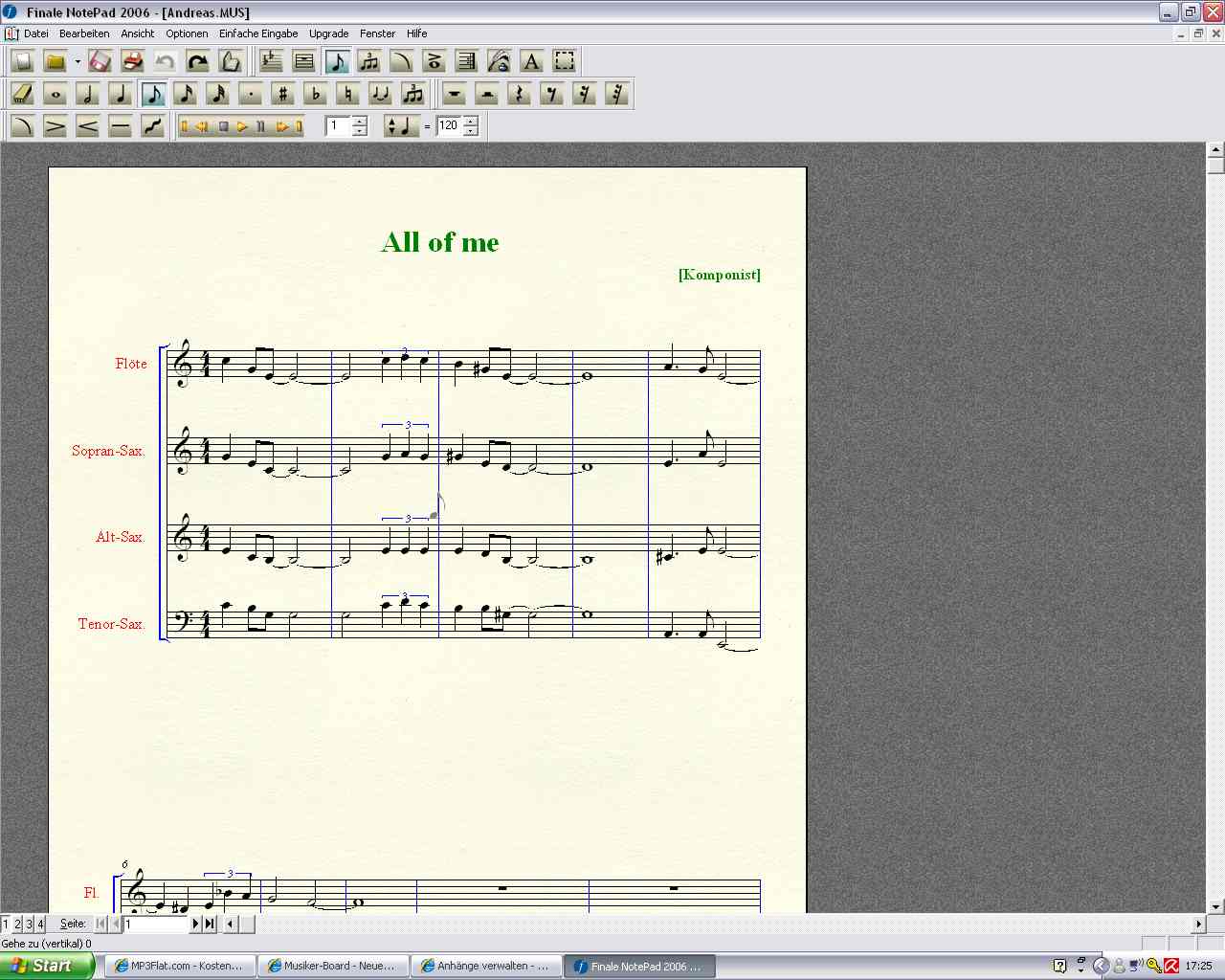Click the New document icon
The image size is (1225, 980).
click(23, 61)
